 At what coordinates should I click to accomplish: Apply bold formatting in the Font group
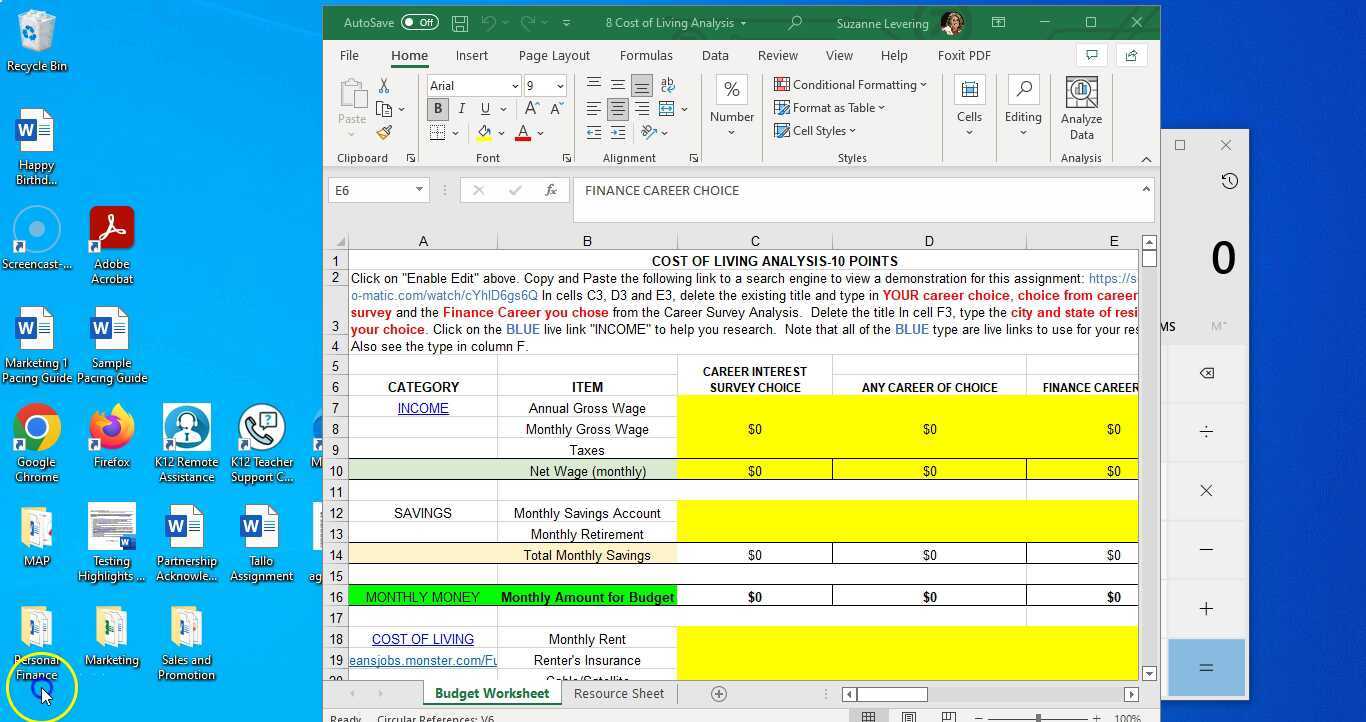(x=438, y=108)
